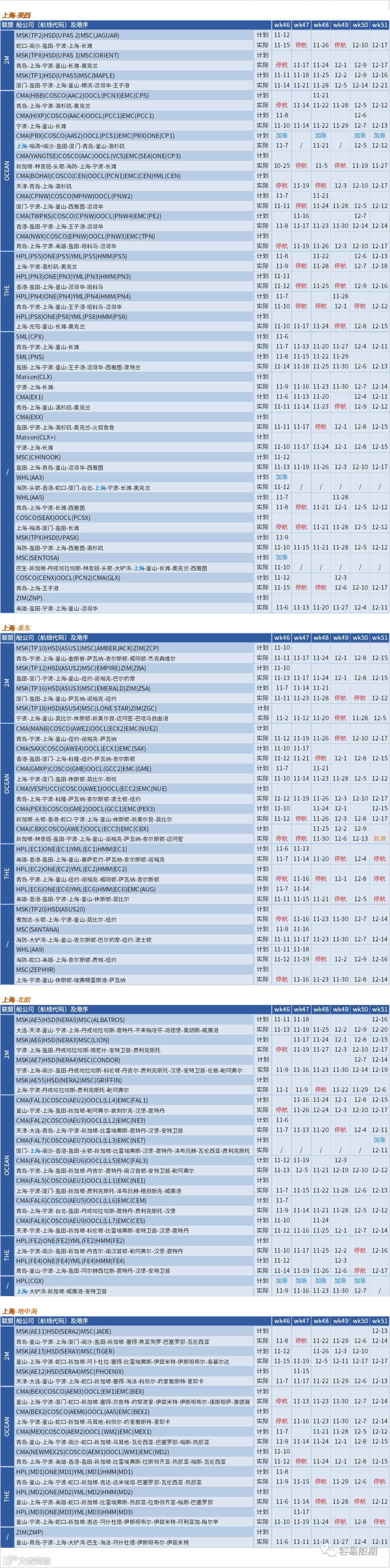The width and height of the screenshot is (390, 1568).
Task: Click the WHL(AA5) service name
Action: 30,497
